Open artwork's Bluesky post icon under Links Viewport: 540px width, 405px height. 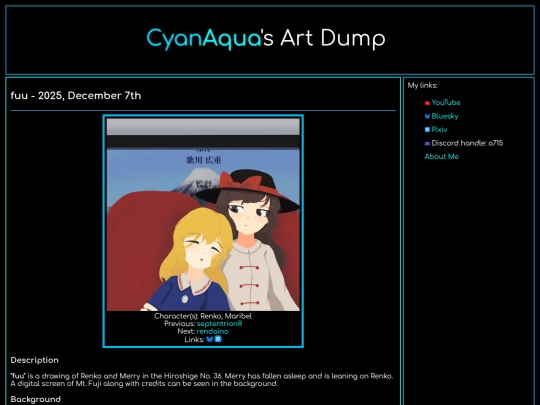coord(209,339)
